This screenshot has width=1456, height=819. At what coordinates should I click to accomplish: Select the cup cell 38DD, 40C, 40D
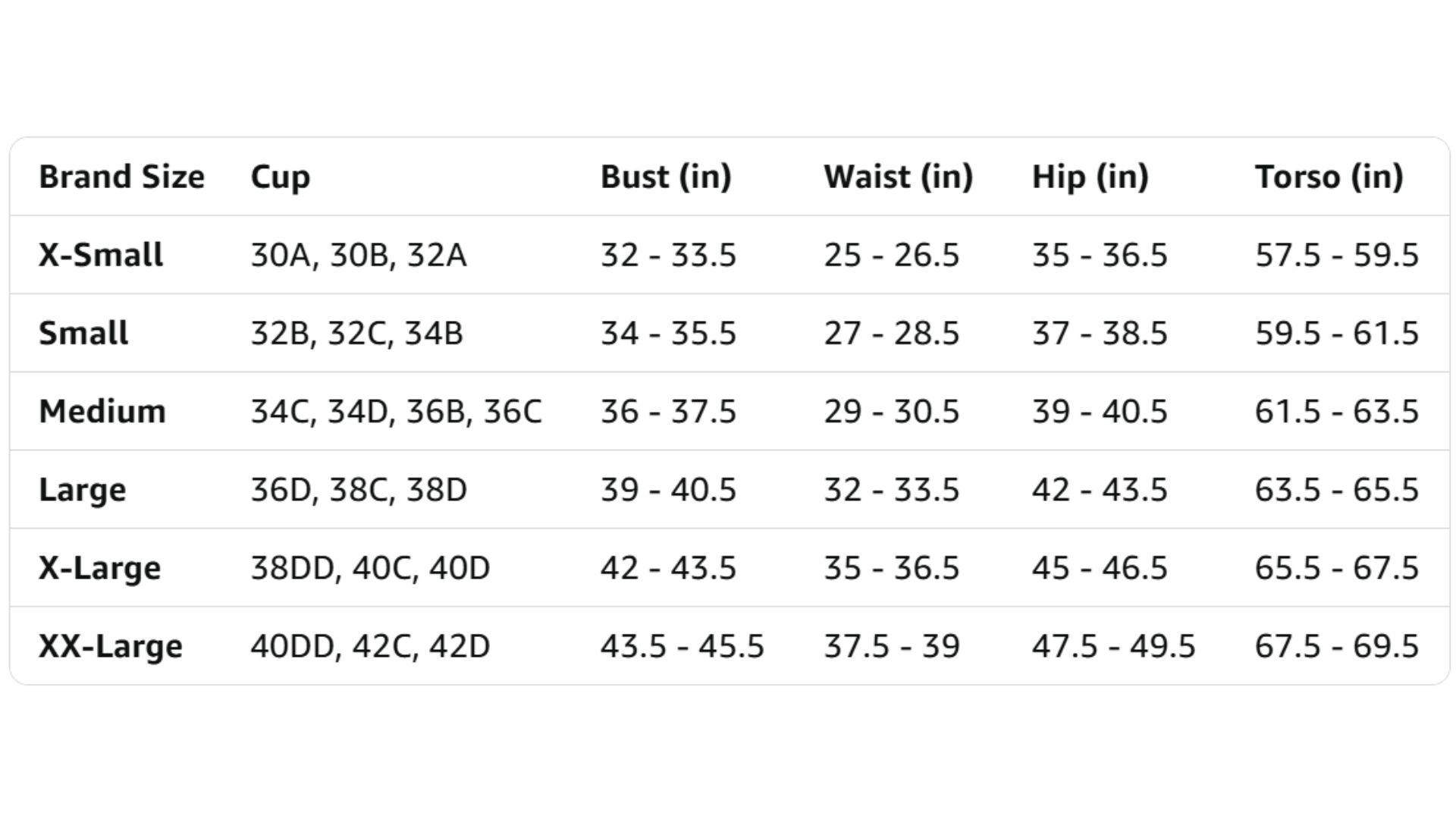pos(370,568)
